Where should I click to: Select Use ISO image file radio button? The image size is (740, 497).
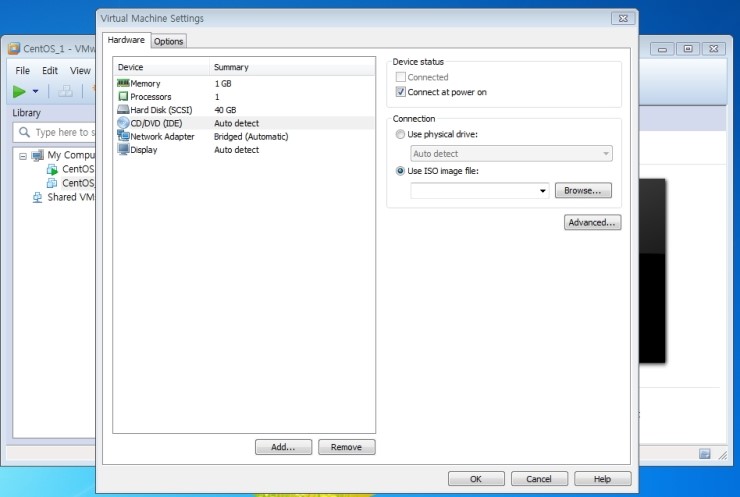[x=400, y=171]
